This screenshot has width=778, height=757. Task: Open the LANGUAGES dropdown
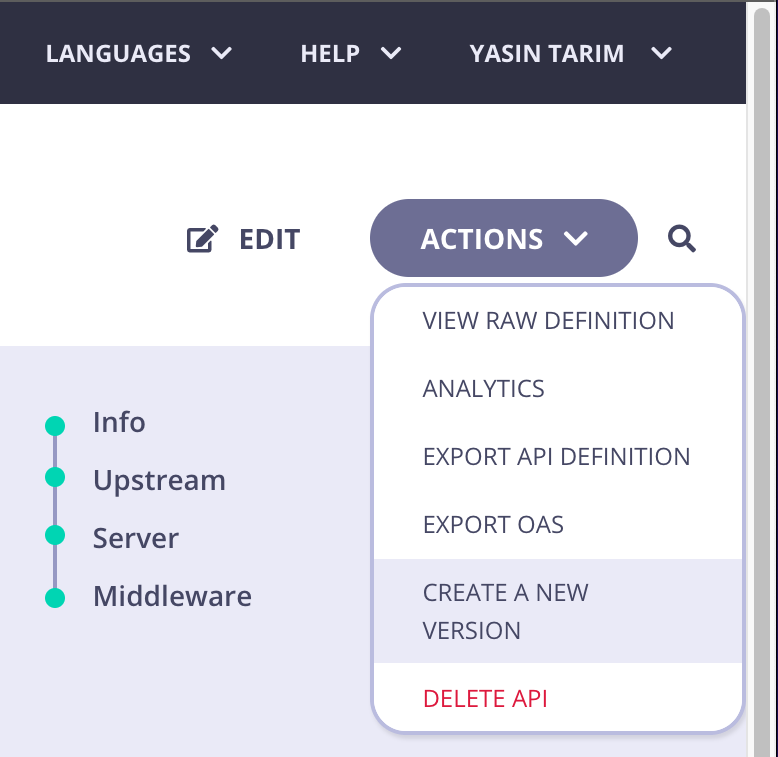tap(139, 53)
